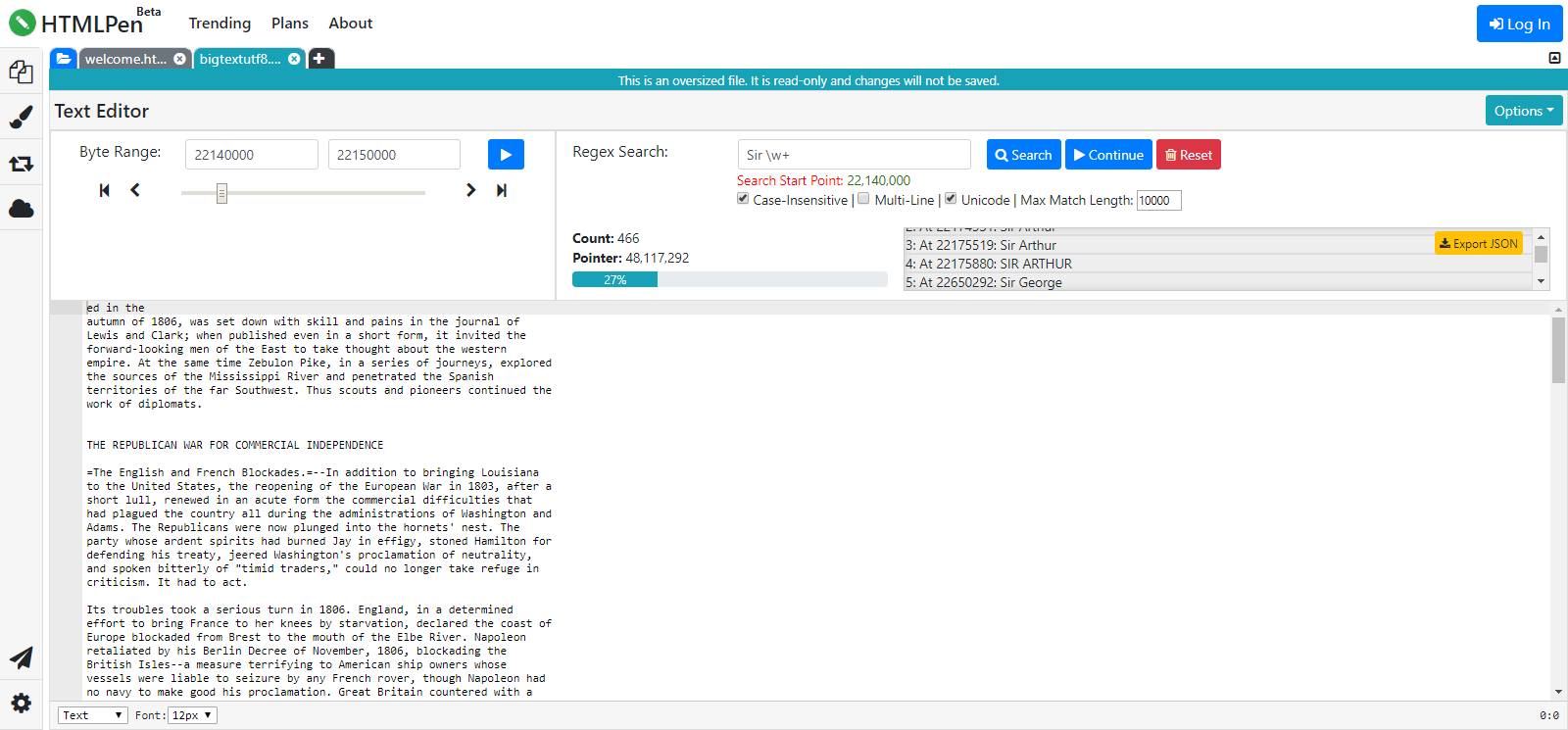The height and width of the screenshot is (730, 1568).
Task: Open the Text mode dropdown
Action: click(x=93, y=715)
